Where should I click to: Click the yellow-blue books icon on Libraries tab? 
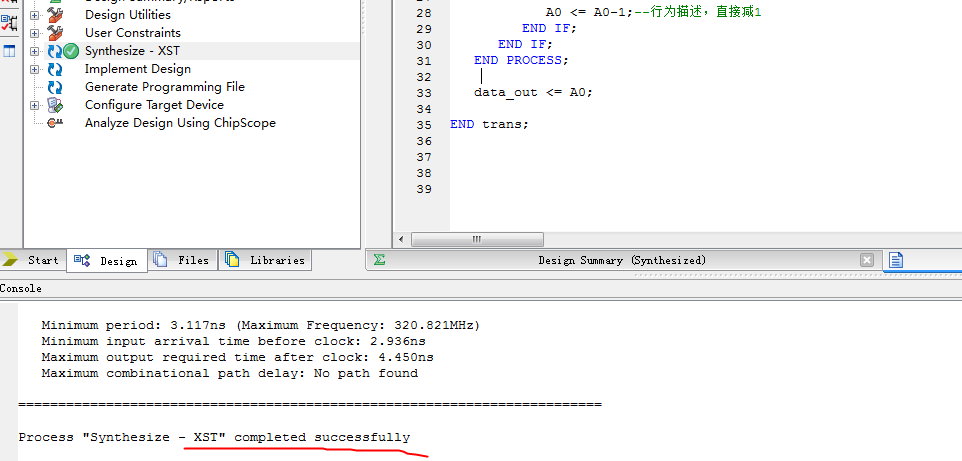click(232, 260)
